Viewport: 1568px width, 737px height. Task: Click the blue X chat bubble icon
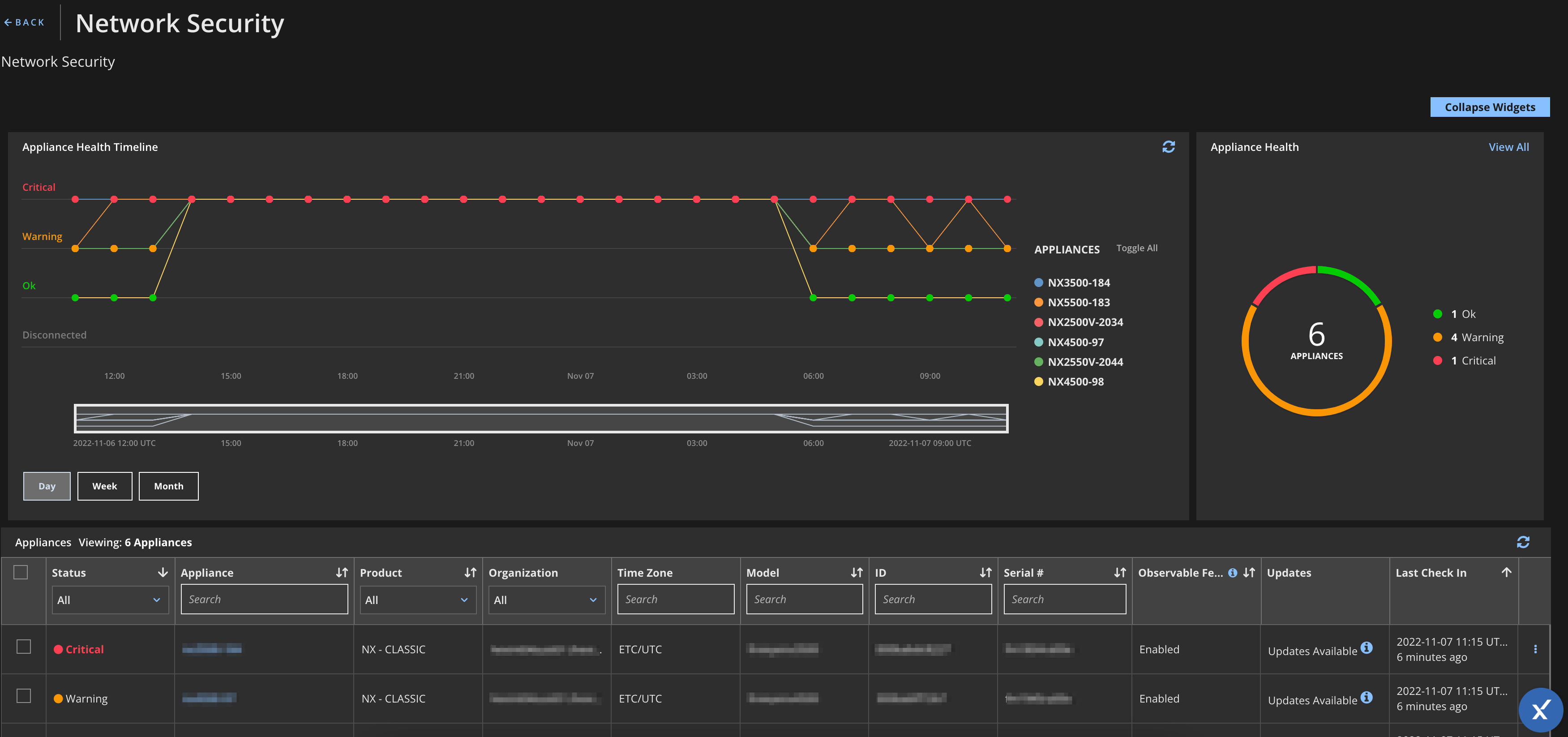(1541, 710)
